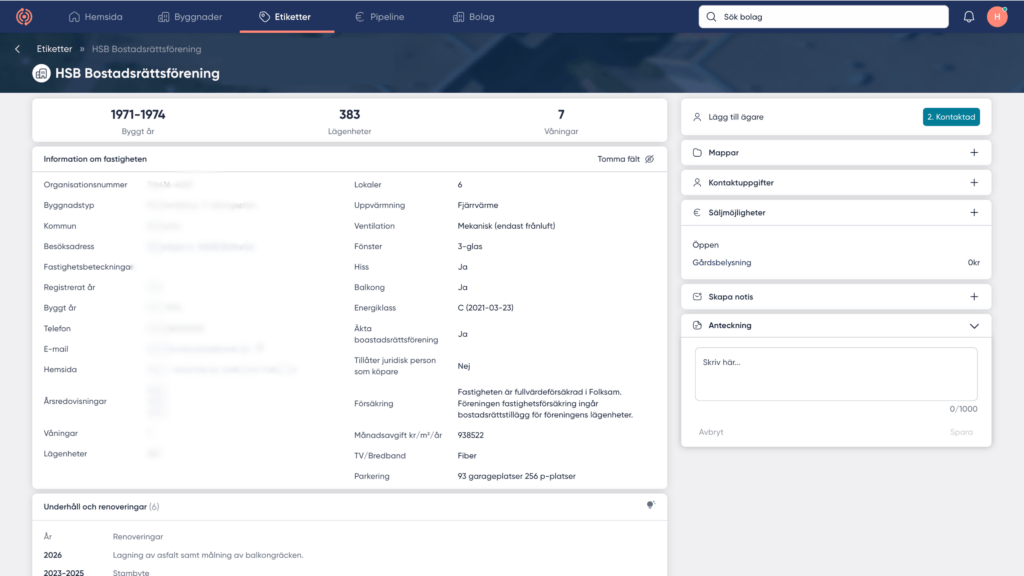The height and width of the screenshot is (576, 1024).
Task: Click the Etiketter breadcrumb link
Action: coord(54,49)
